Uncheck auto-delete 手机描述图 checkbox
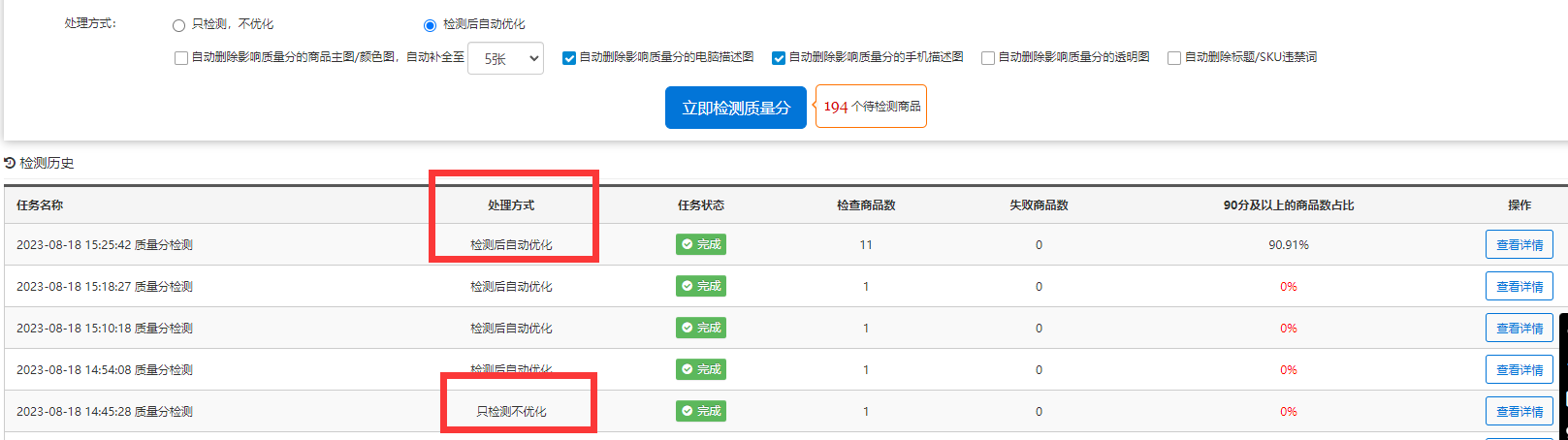 [x=779, y=58]
